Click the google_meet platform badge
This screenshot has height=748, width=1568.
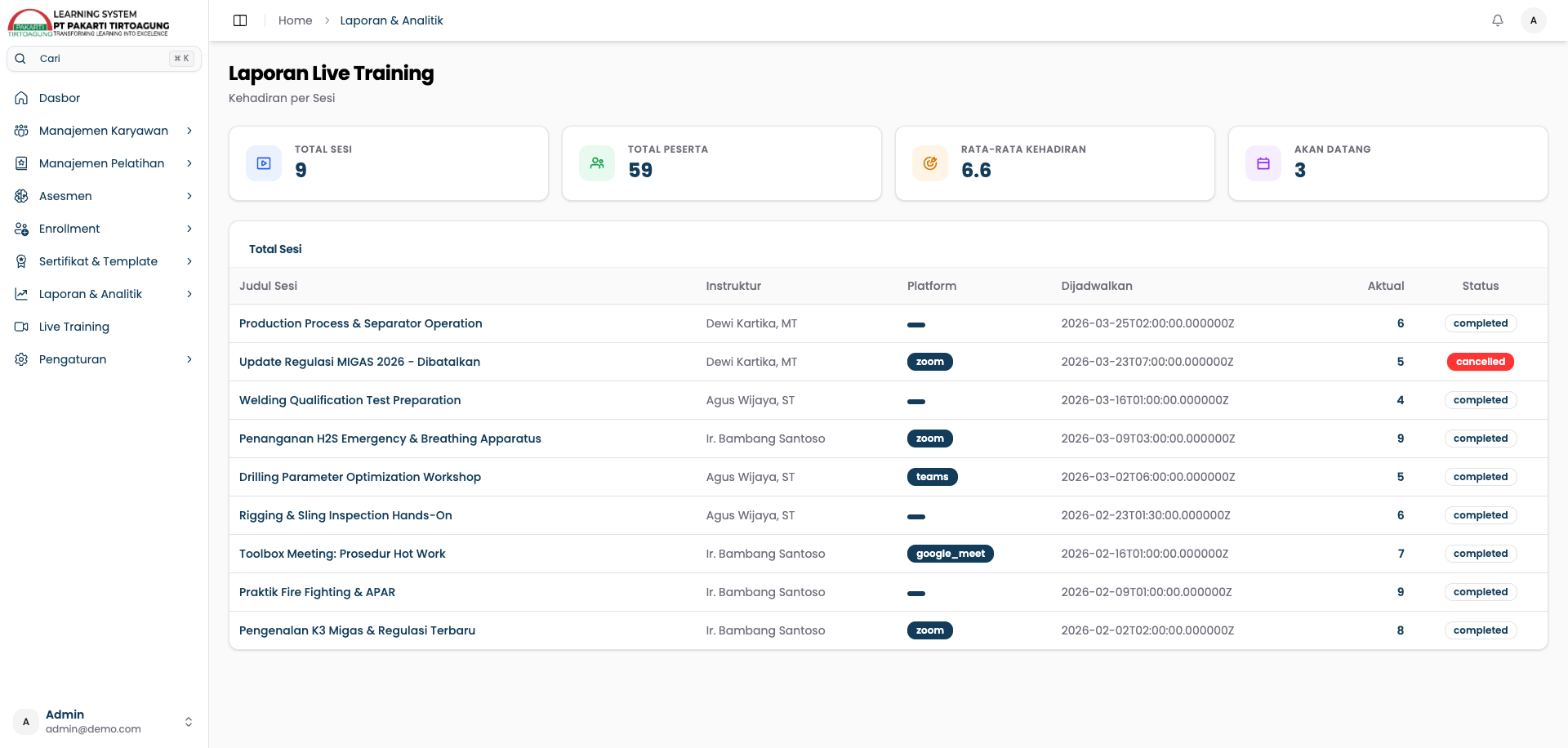pos(950,554)
